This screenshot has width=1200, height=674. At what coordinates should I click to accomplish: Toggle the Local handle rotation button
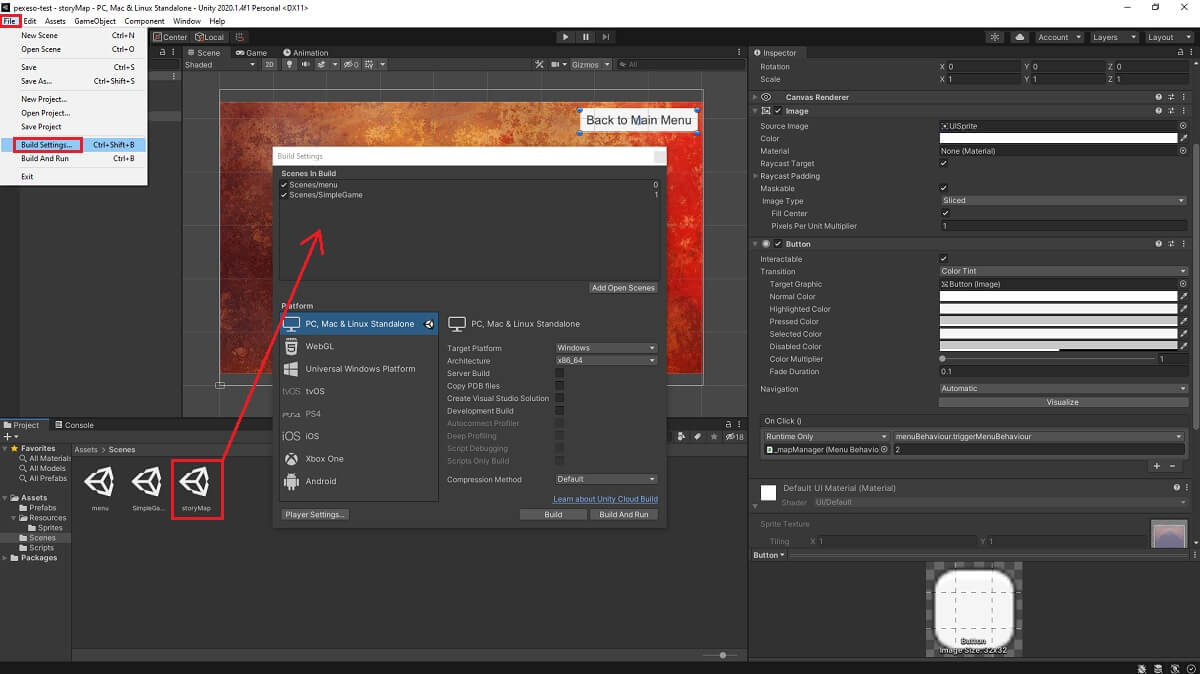click(208, 37)
